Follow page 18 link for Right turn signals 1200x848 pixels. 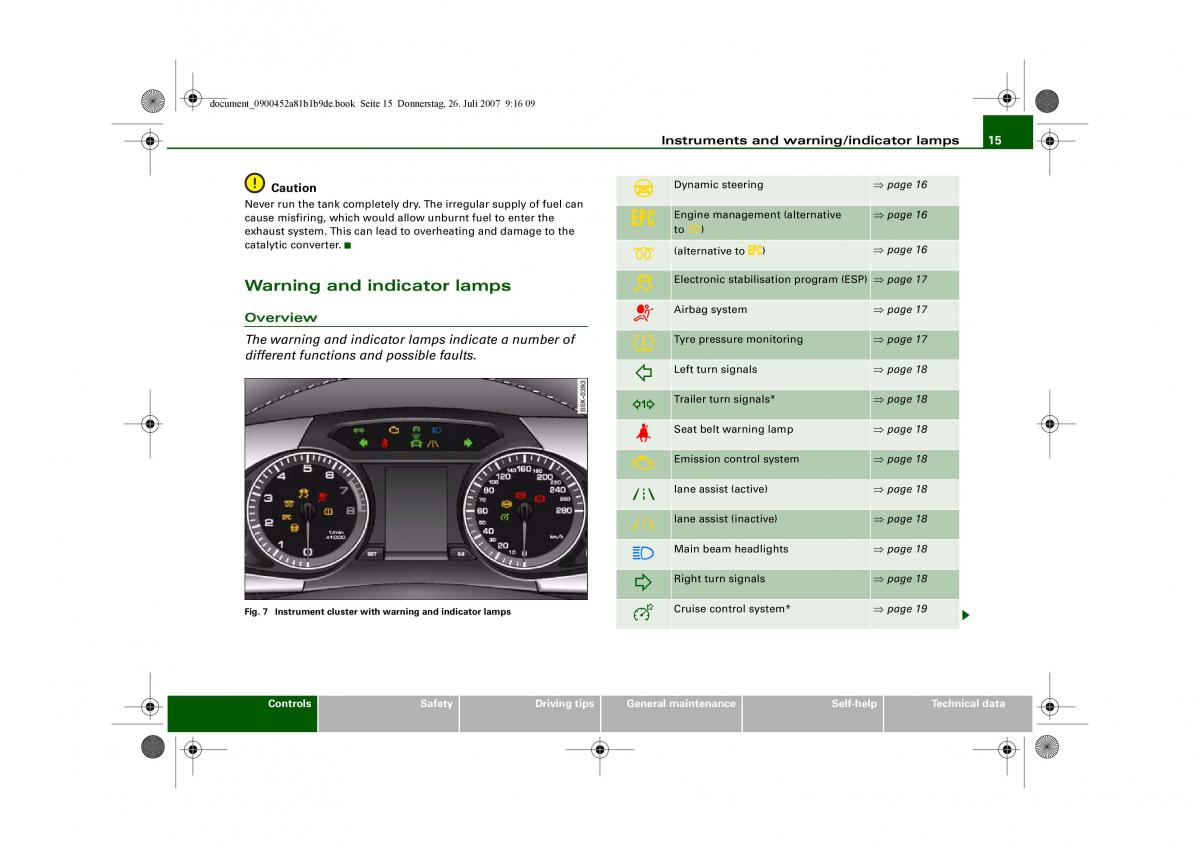coord(900,579)
